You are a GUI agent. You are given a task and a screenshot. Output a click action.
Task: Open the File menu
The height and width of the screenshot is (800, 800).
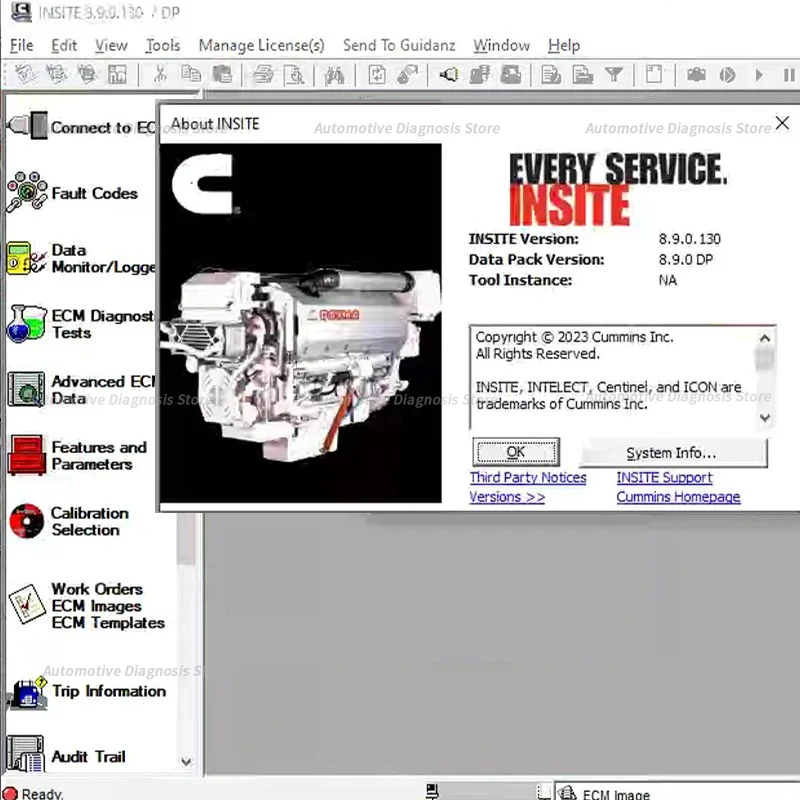click(21, 45)
